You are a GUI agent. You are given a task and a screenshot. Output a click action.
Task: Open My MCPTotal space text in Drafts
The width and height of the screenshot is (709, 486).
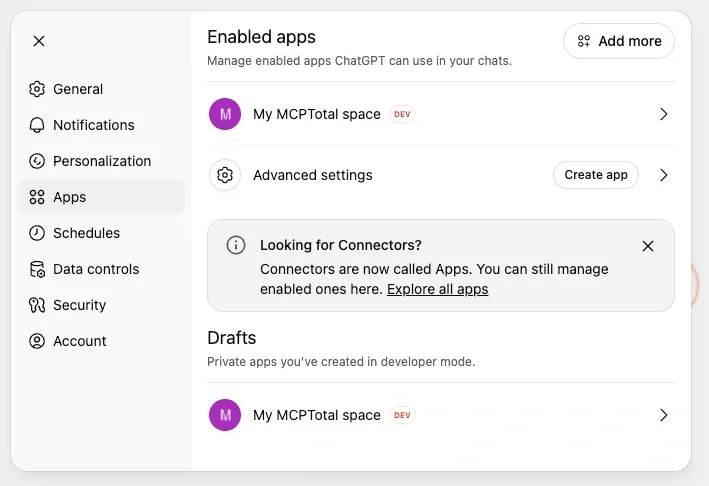coord(317,415)
